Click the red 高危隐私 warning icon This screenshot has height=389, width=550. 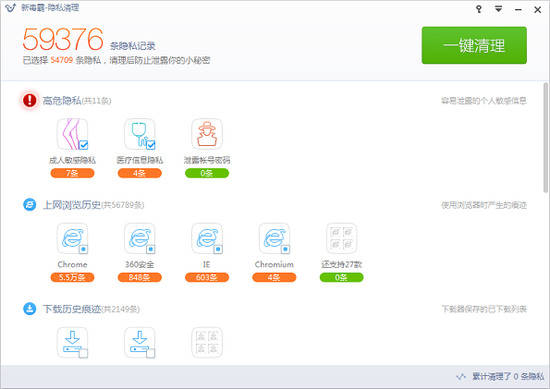pos(29,100)
